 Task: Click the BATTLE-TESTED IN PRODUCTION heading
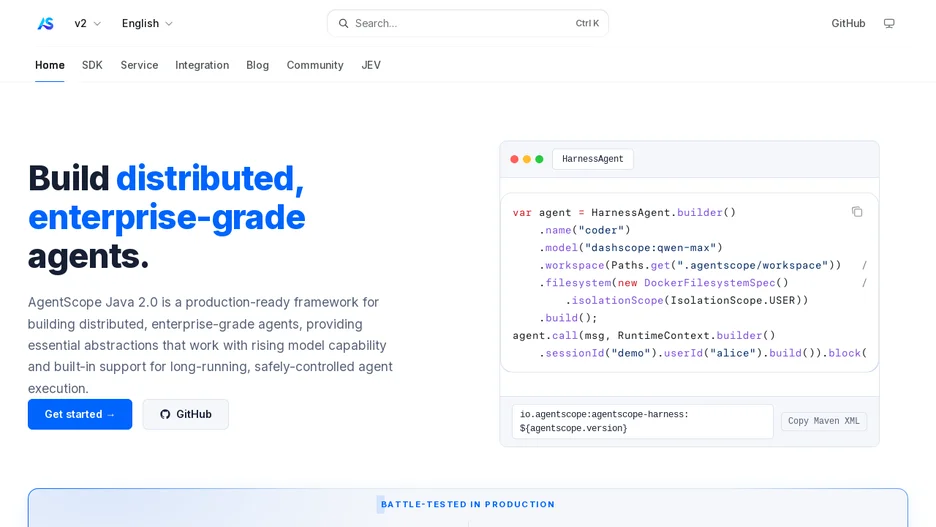pyautogui.click(x=467, y=504)
